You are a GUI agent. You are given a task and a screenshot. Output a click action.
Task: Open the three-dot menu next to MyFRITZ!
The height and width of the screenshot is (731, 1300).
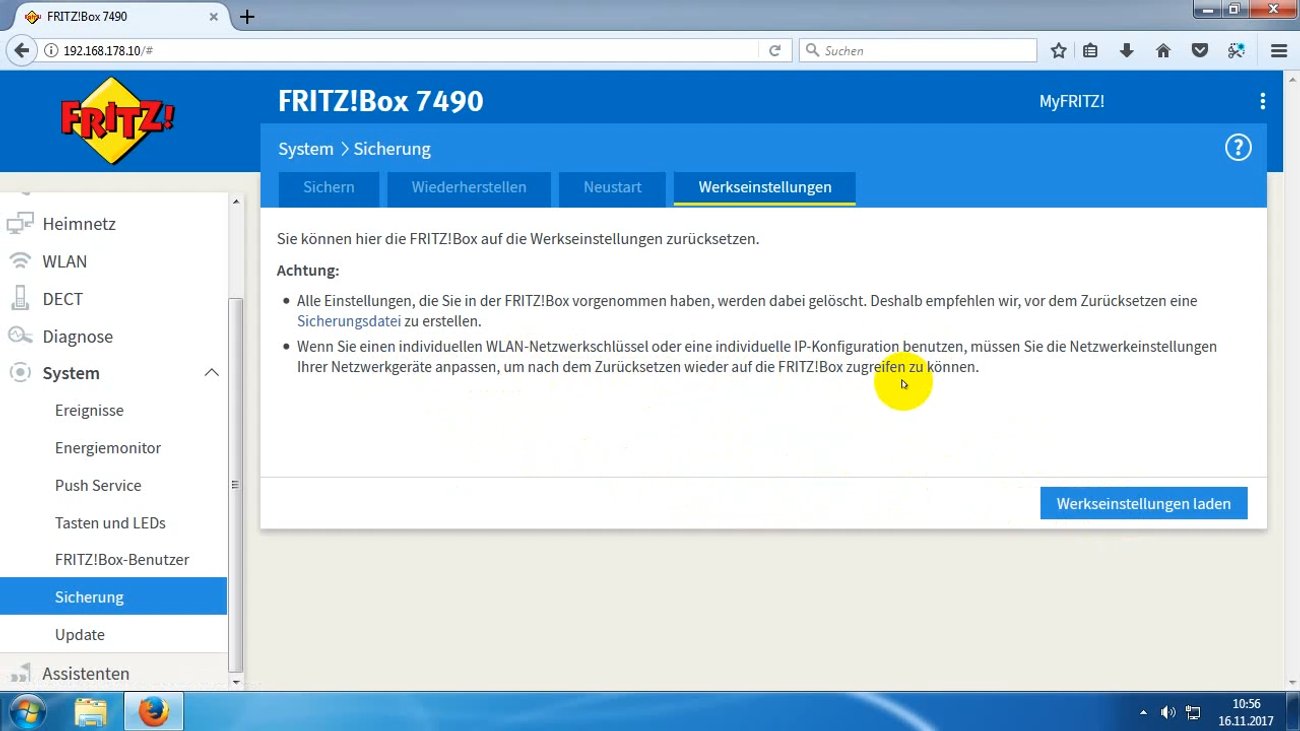1262,100
